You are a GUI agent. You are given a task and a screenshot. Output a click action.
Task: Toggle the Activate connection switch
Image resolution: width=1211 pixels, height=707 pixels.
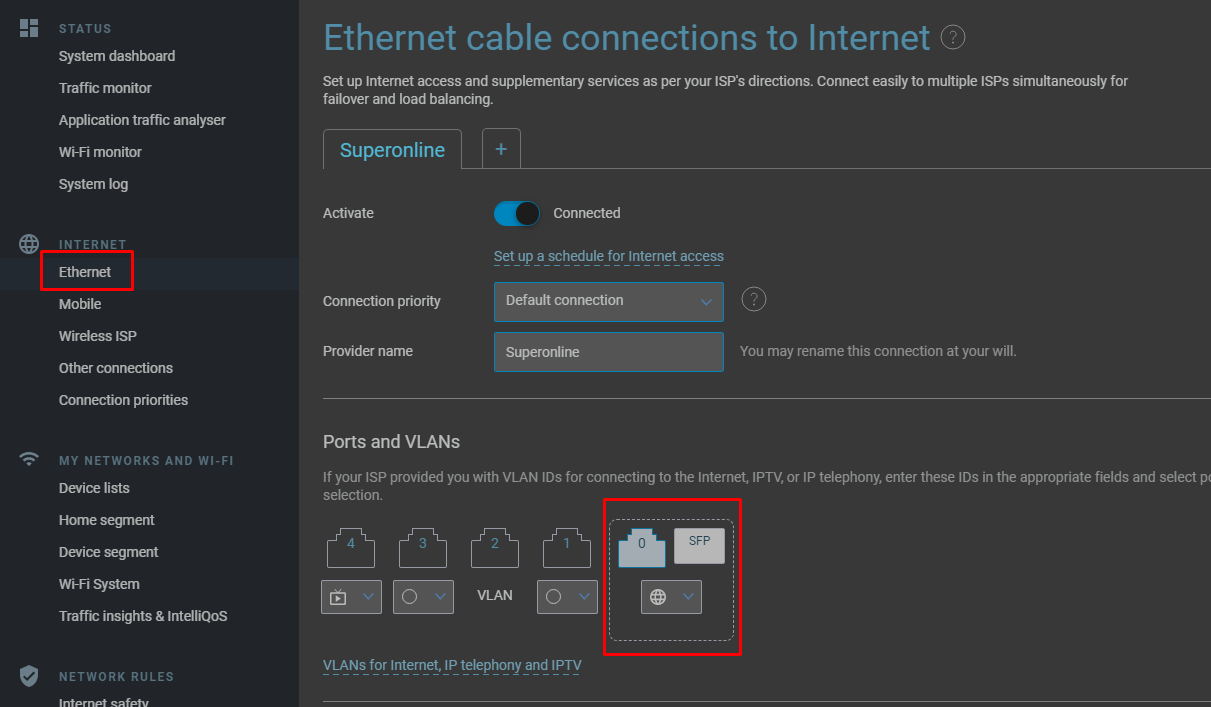[517, 213]
